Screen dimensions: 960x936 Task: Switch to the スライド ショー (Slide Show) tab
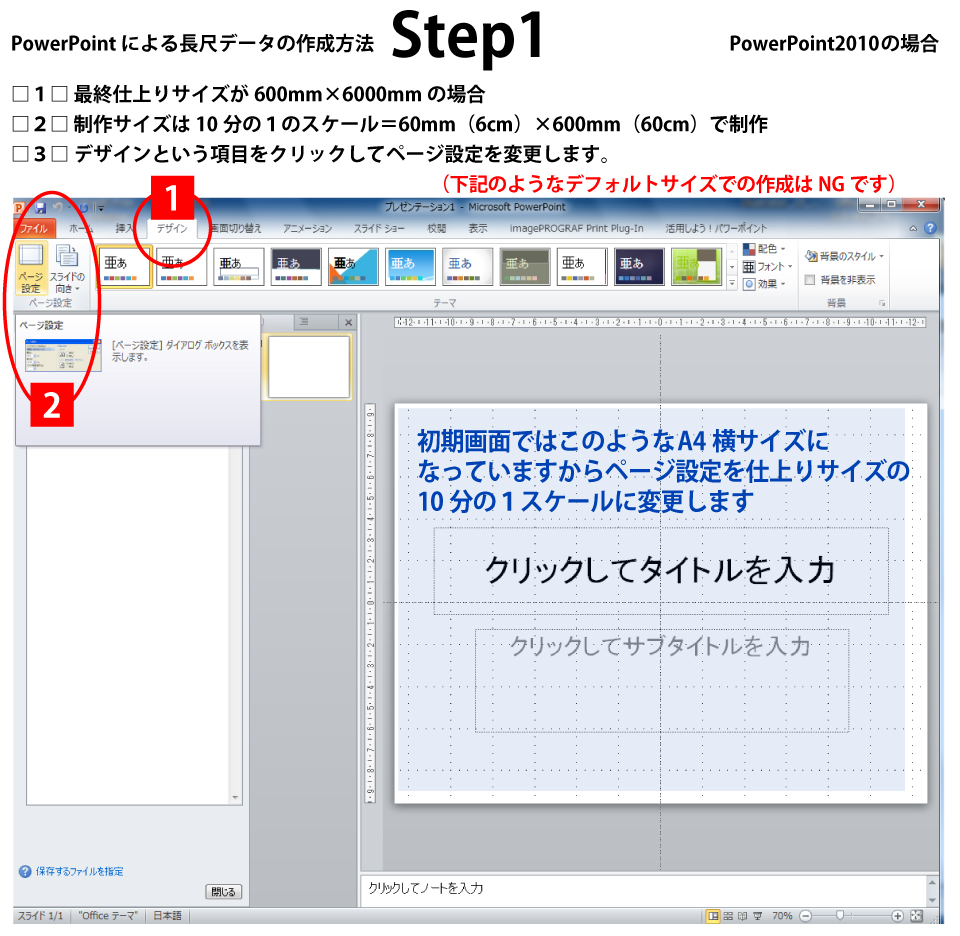point(379,228)
